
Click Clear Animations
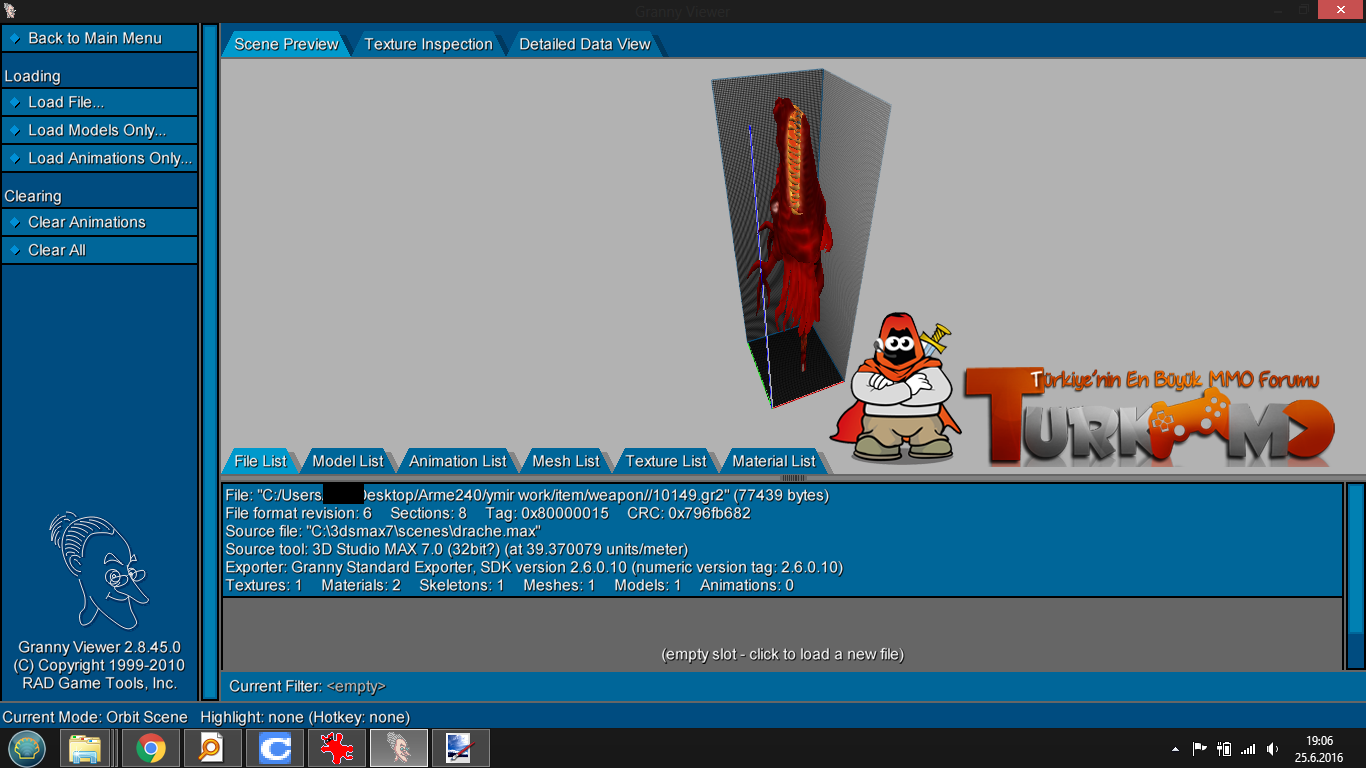(x=99, y=222)
